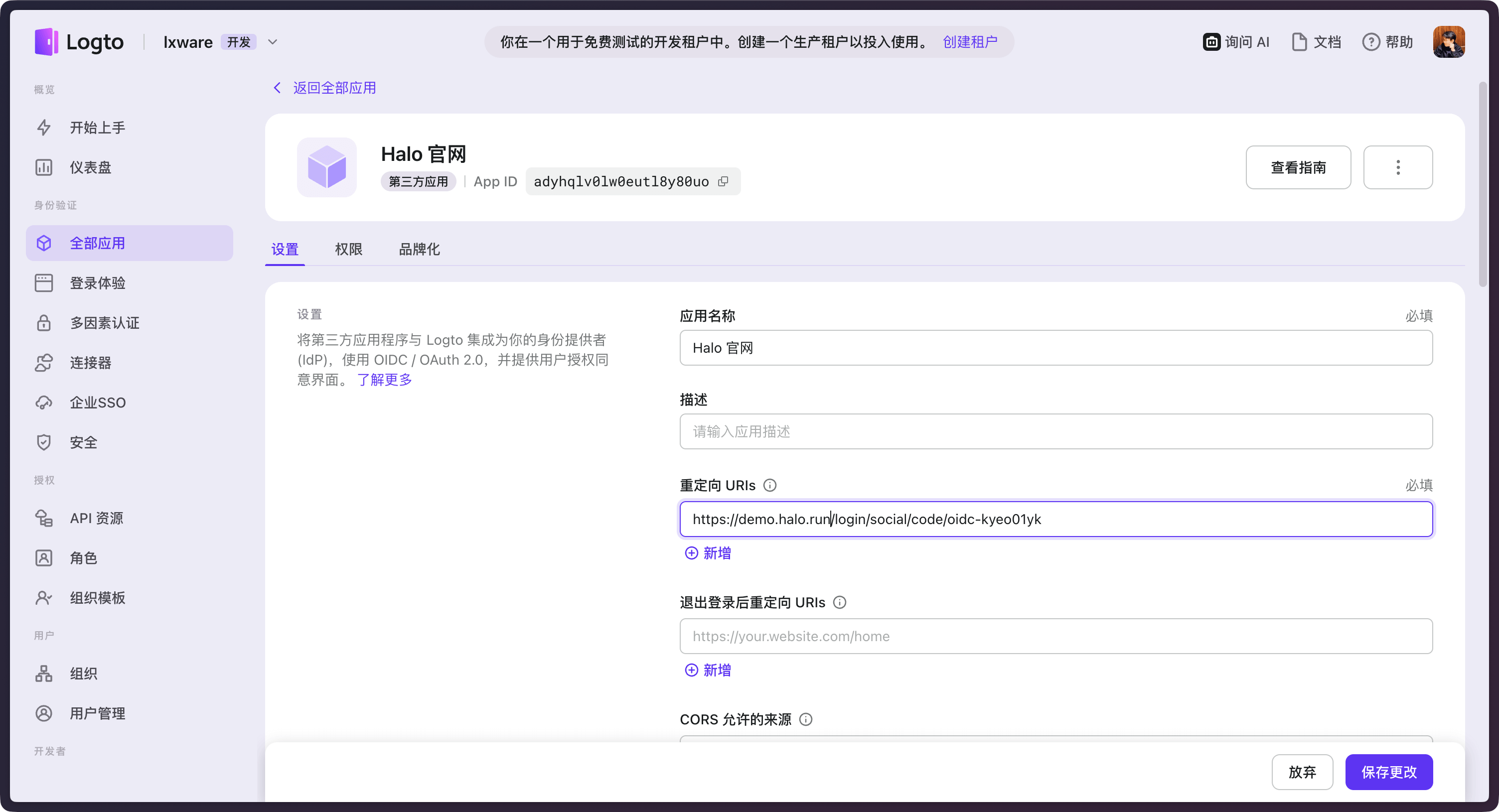This screenshot has height=812, width=1499.
Task: Click the 多因素认证 lock icon
Action: pos(44,323)
